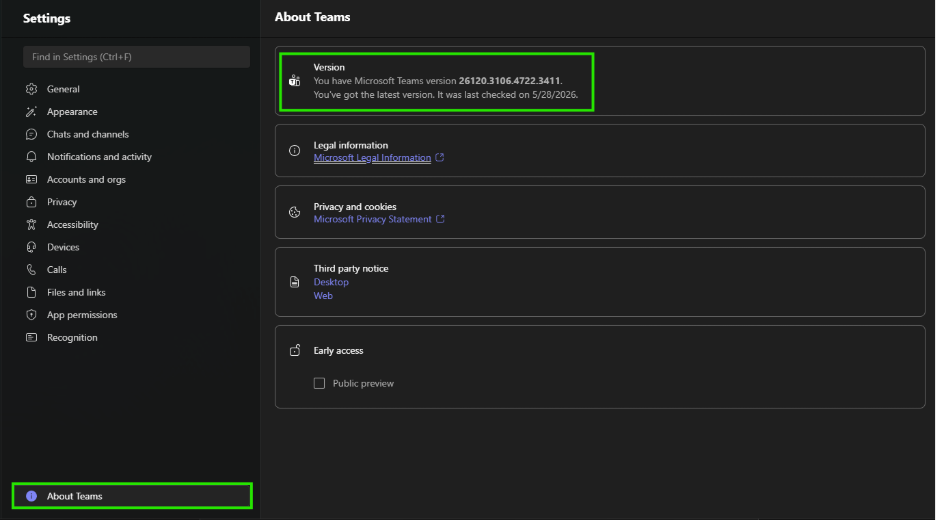
Task: Click the document icon beside Third party notice
Action: [x=294, y=282]
